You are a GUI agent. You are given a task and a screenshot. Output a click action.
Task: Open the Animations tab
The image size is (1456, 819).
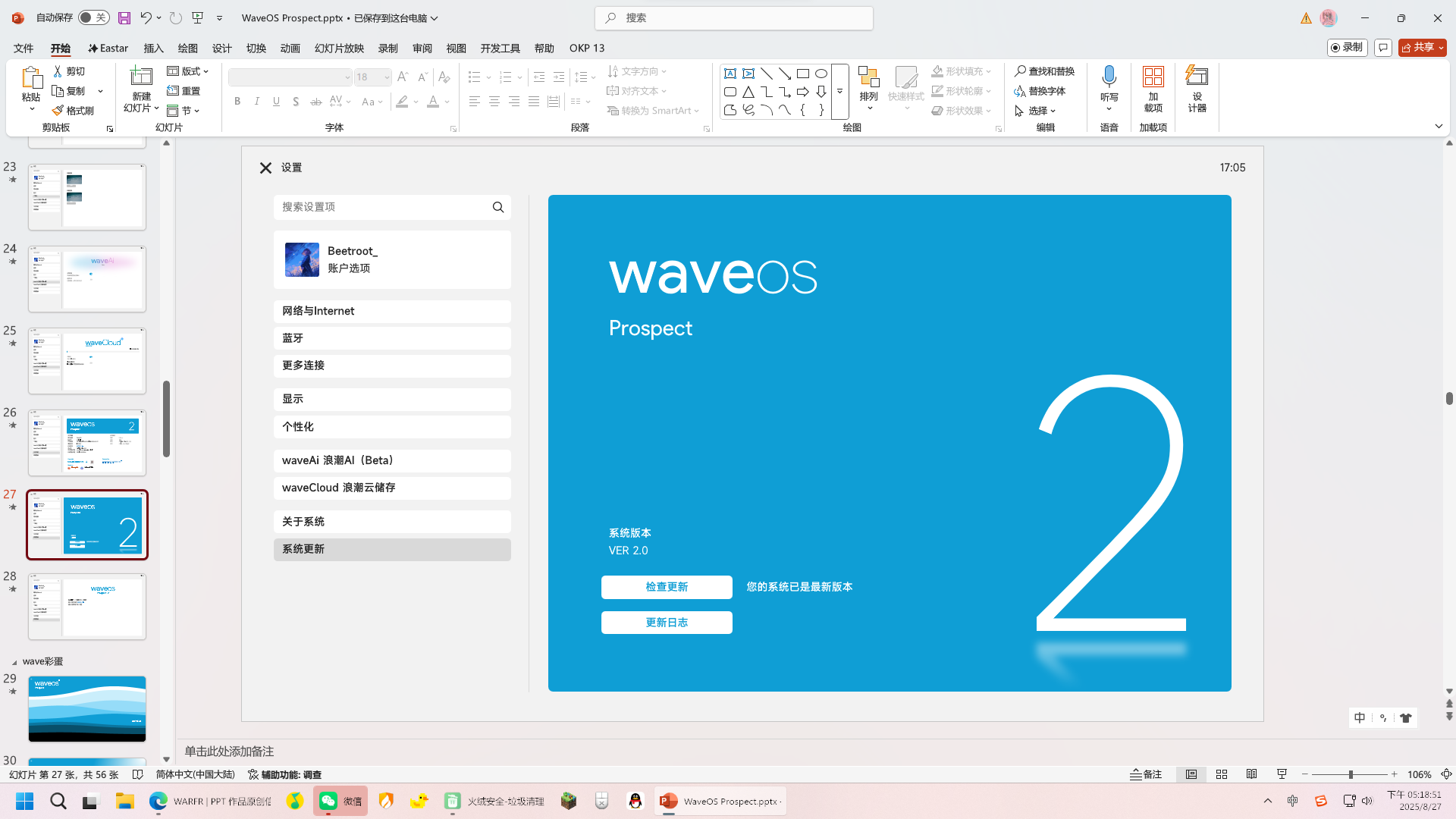[x=290, y=48]
